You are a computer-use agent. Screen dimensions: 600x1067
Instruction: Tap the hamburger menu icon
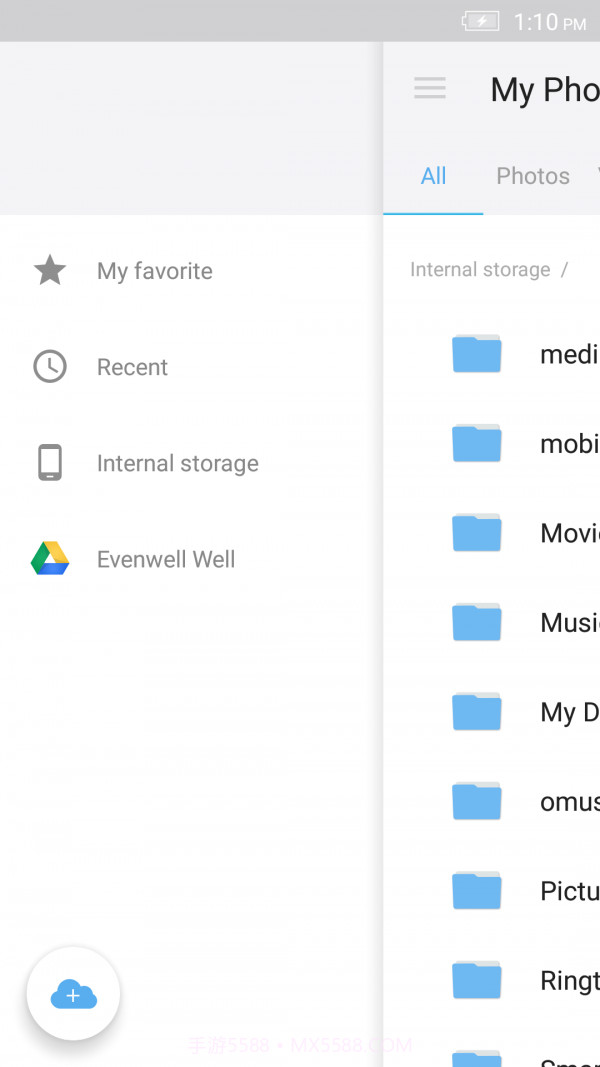(430, 88)
